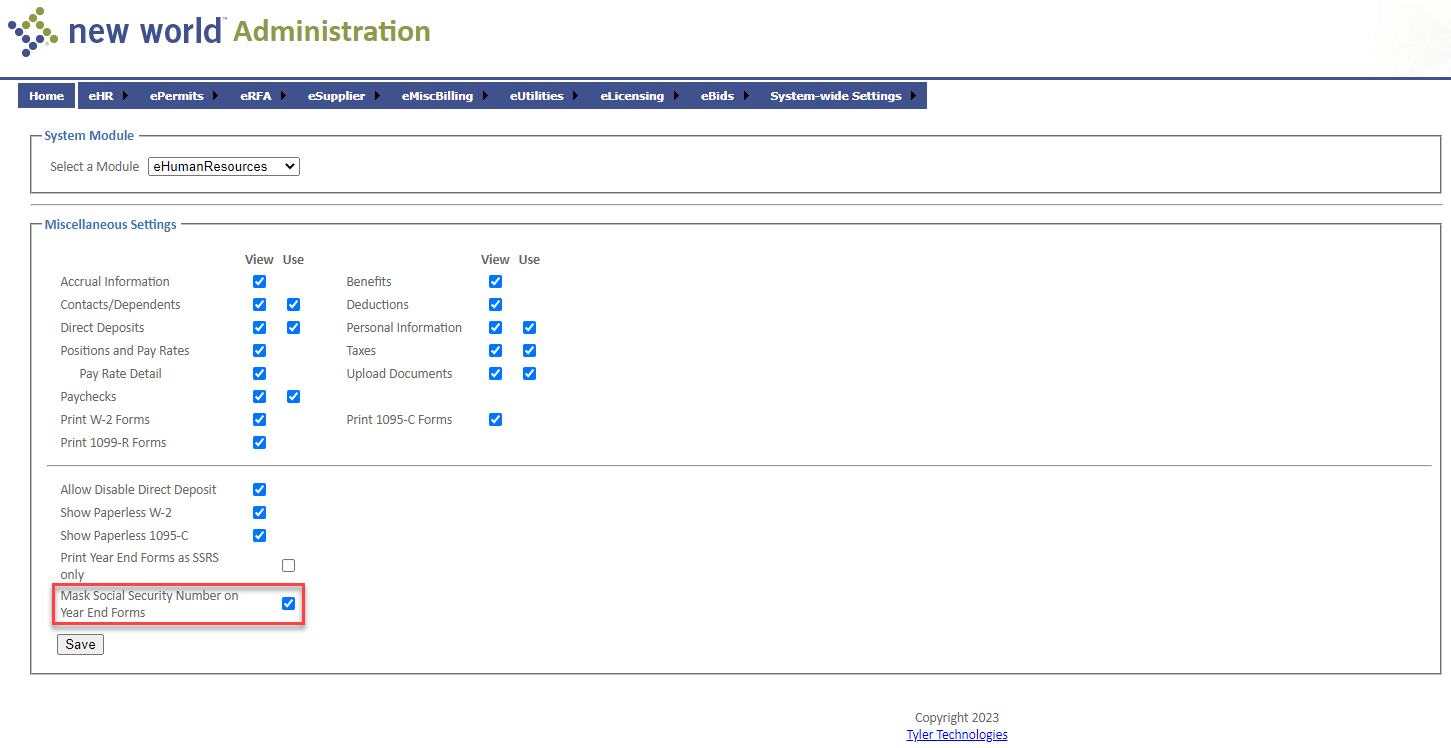The height and width of the screenshot is (748, 1451).
Task: Toggle Upload Documents Use checkbox
Action: [x=530, y=374]
